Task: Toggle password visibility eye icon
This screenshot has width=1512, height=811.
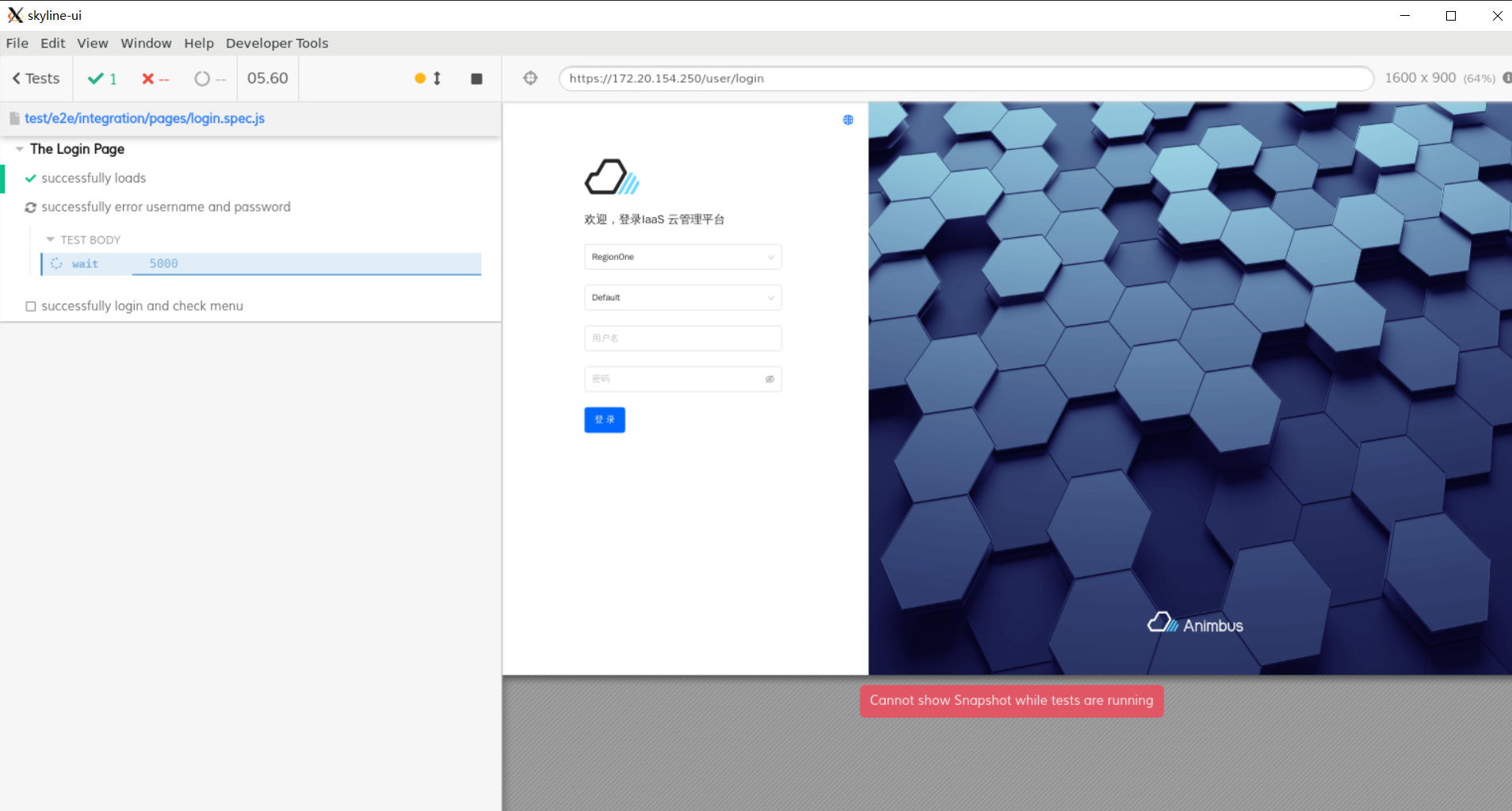Action: 769,379
